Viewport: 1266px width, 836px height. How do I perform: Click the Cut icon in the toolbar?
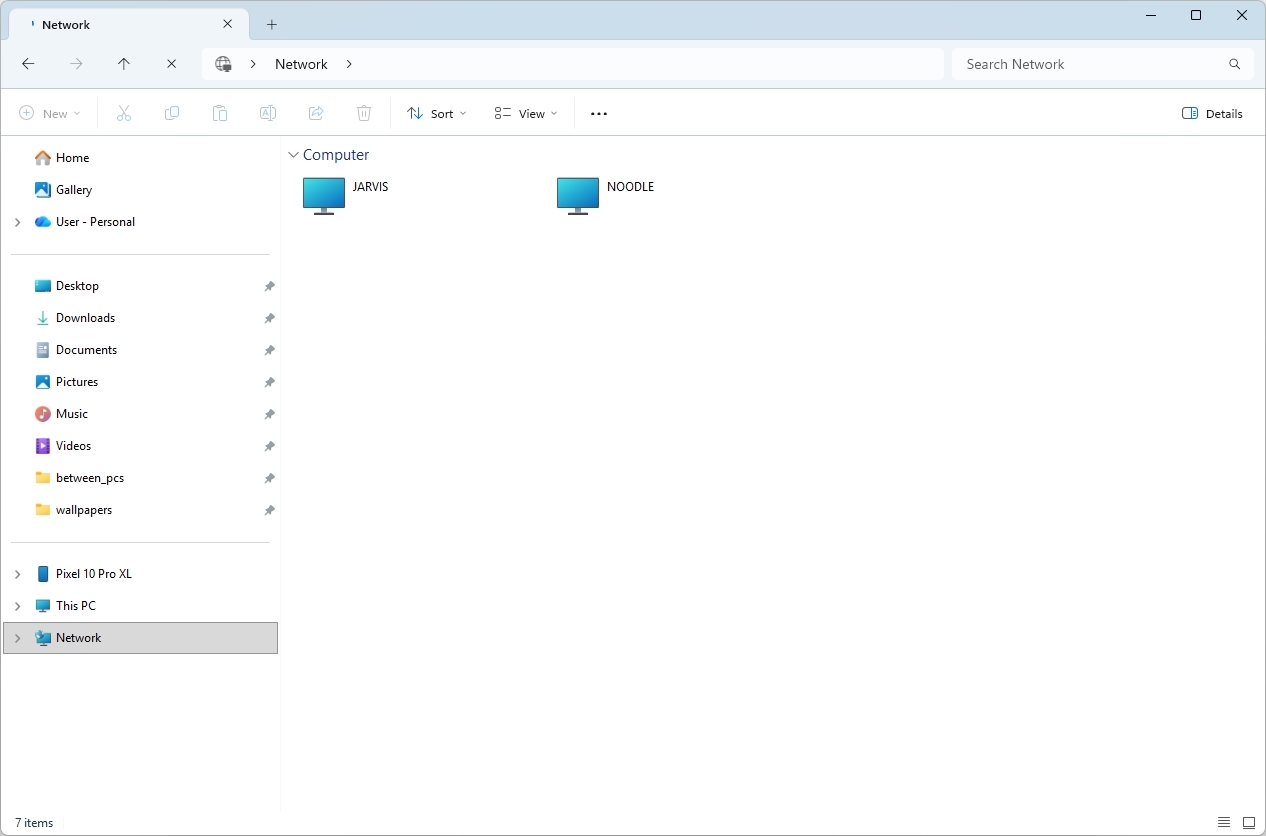point(124,113)
